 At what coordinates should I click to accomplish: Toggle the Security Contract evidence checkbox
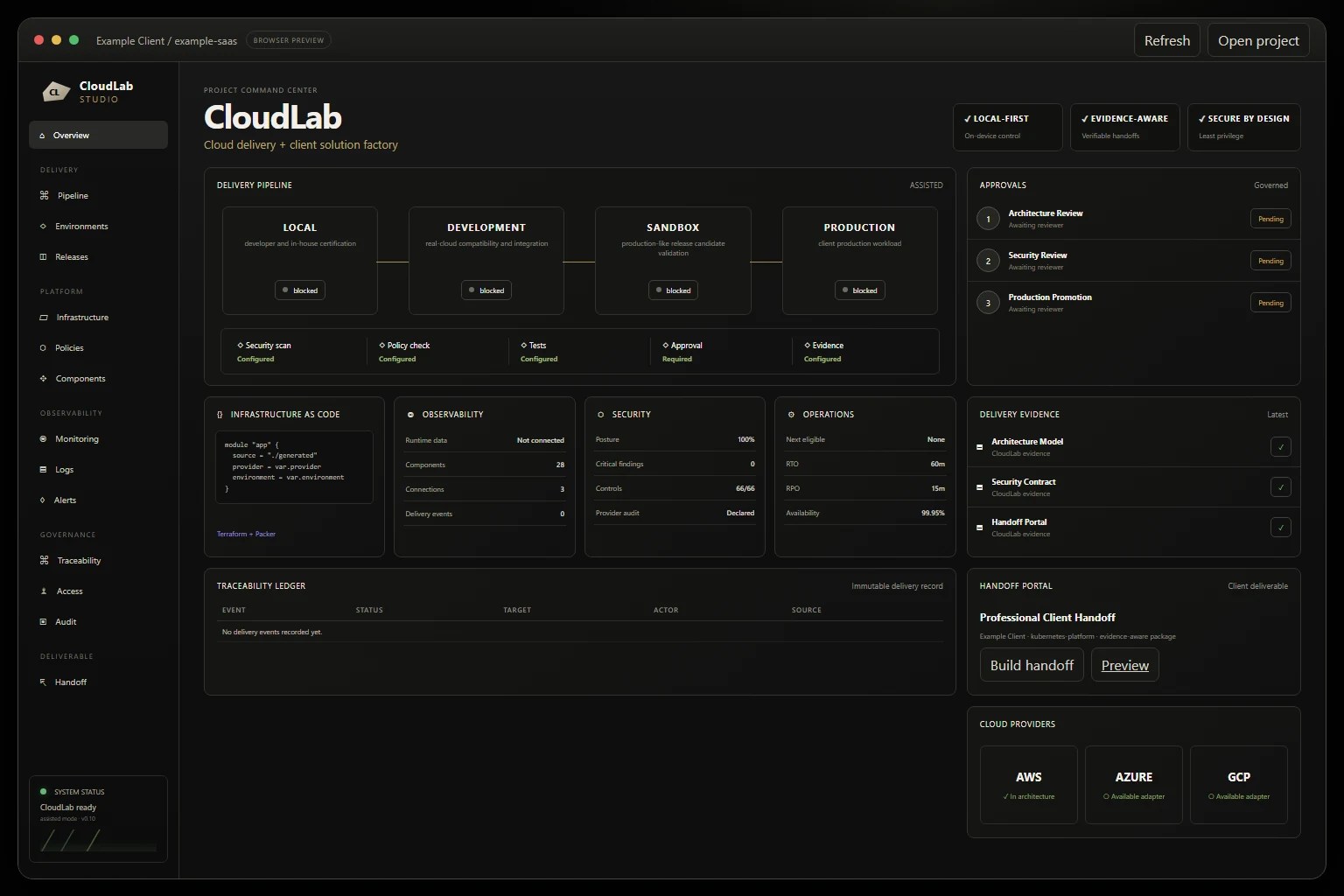pyautogui.click(x=1280, y=486)
